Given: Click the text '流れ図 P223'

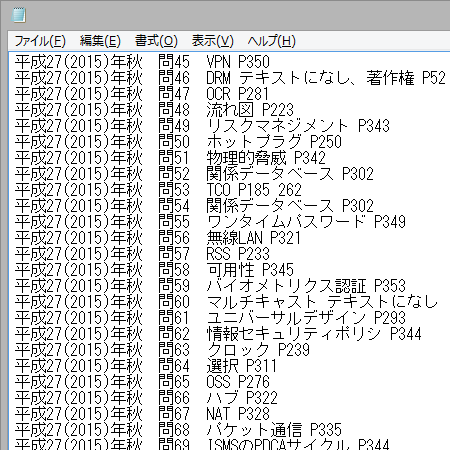Looking at the screenshot, I should point(250,110).
